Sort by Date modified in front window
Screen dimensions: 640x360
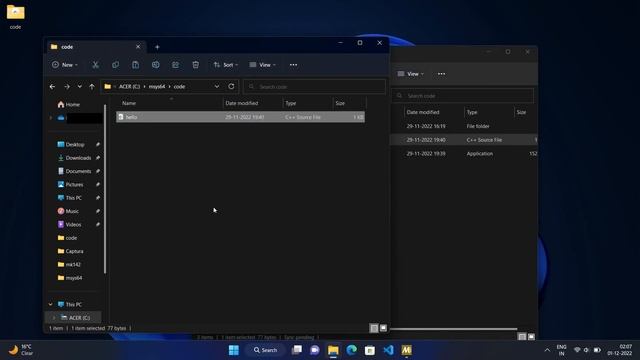coord(242,103)
